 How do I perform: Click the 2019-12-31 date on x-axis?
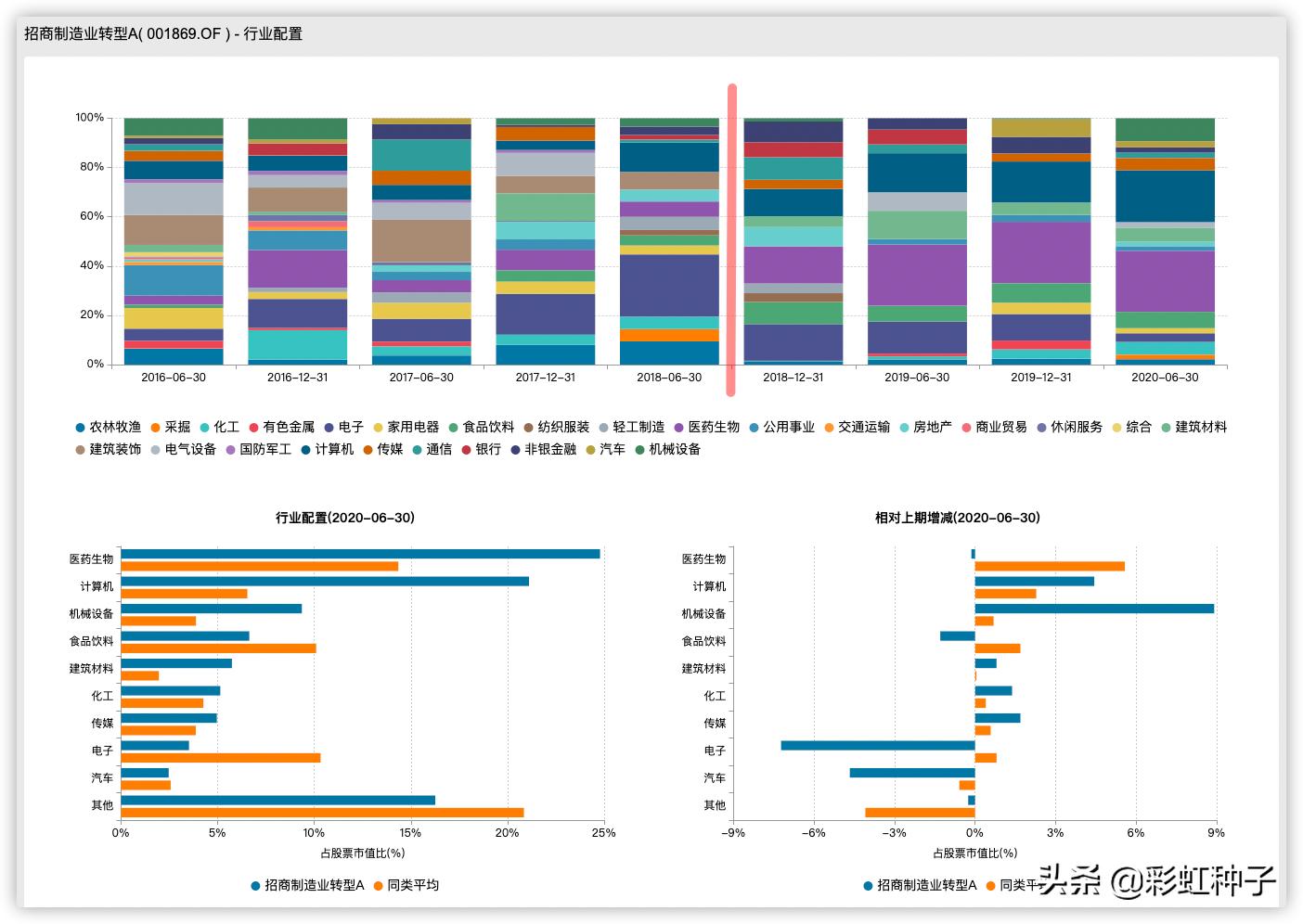pyautogui.click(x=1040, y=378)
